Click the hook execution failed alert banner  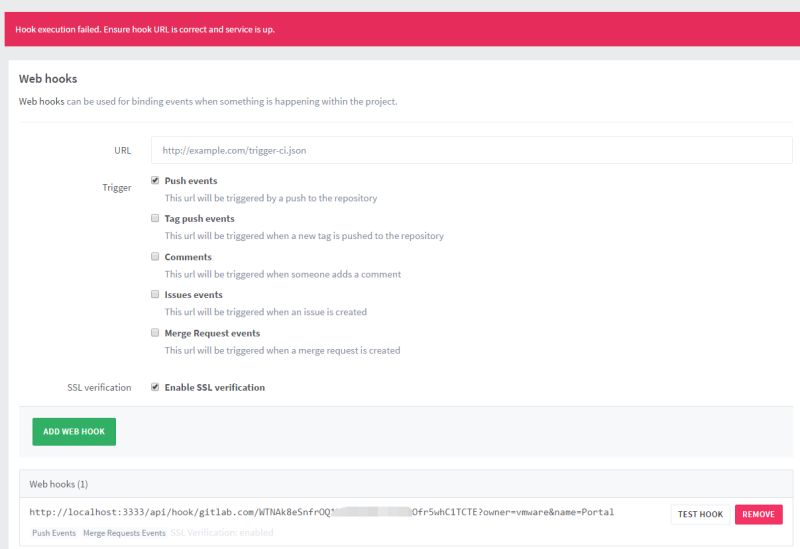coord(402,29)
